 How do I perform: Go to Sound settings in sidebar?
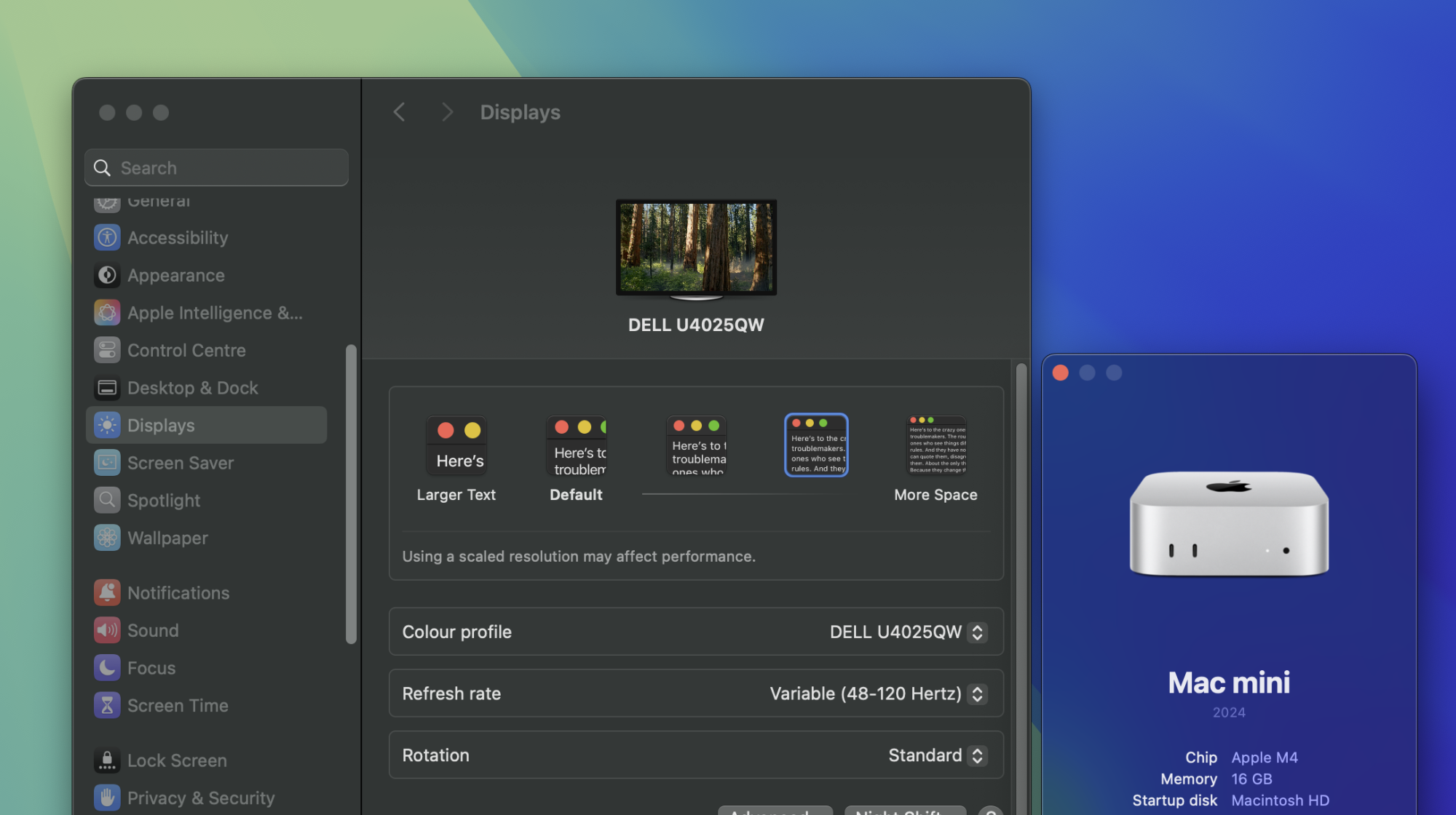pyautogui.click(x=153, y=630)
